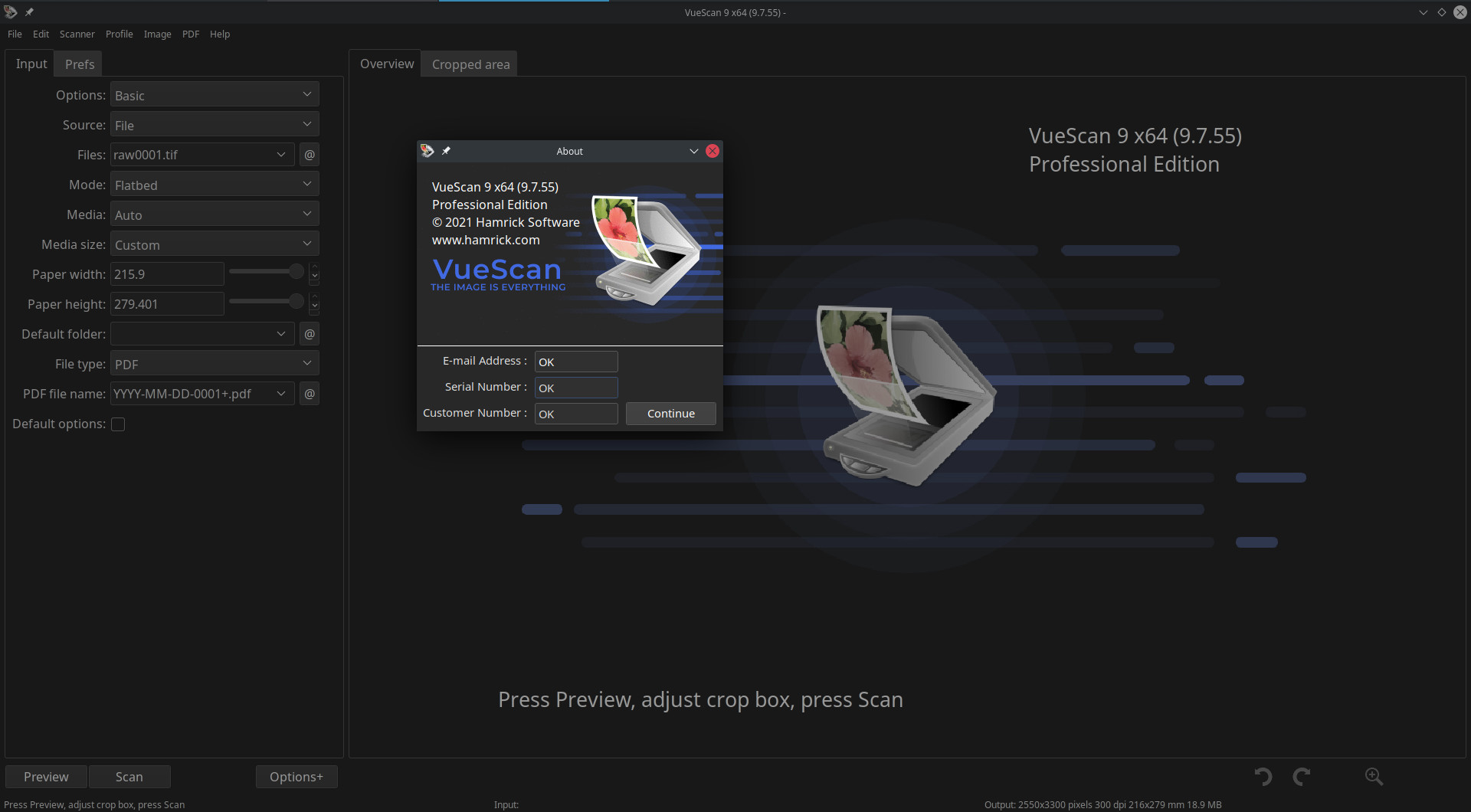
Task: Click the @ button next to Files
Action: click(310, 155)
